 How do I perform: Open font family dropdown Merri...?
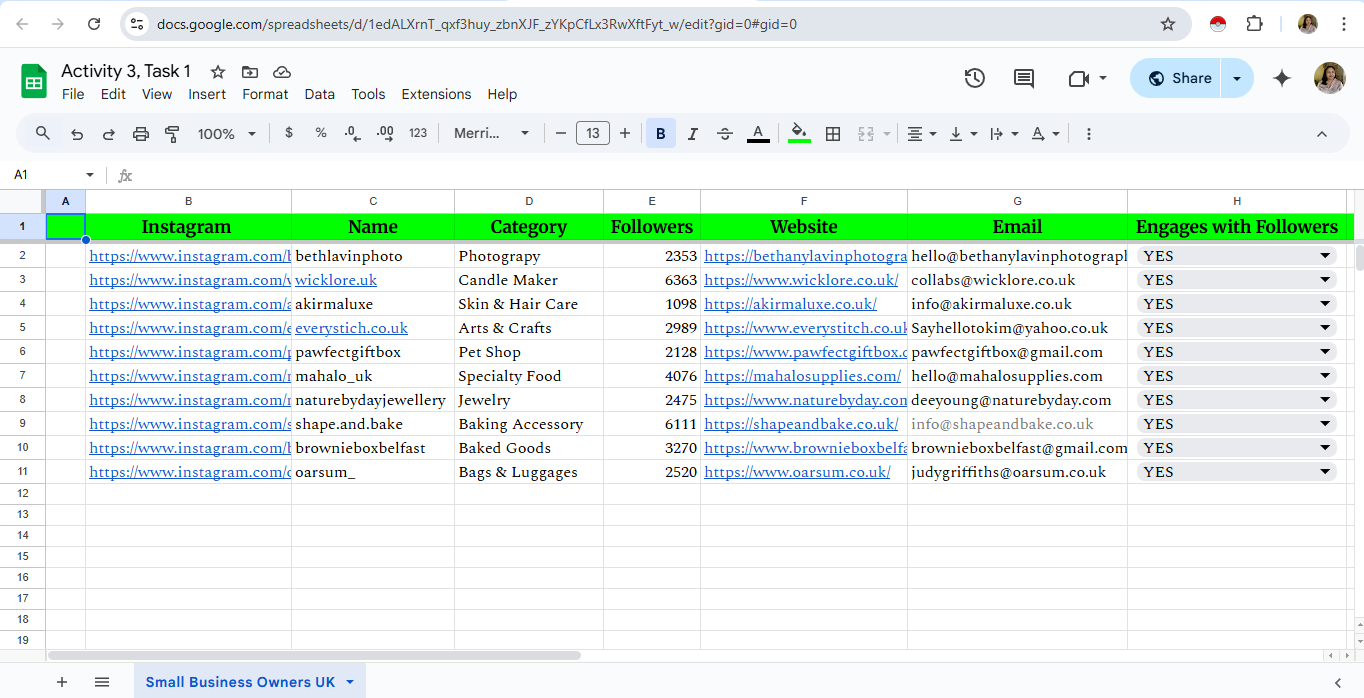[x=492, y=133]
